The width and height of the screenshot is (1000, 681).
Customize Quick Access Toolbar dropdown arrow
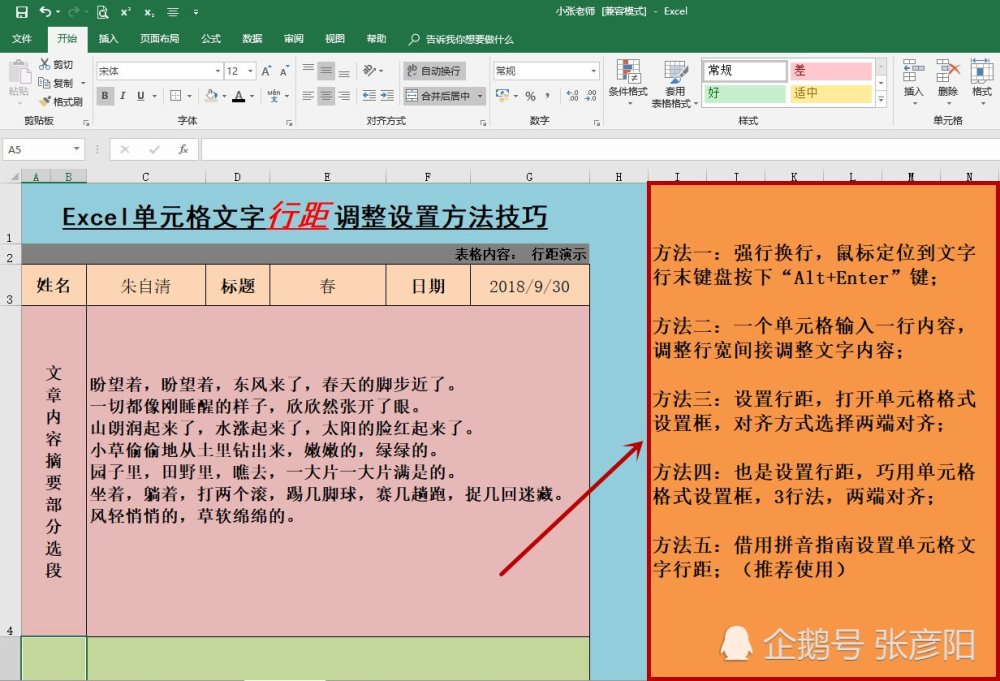(x=196, y=11)
